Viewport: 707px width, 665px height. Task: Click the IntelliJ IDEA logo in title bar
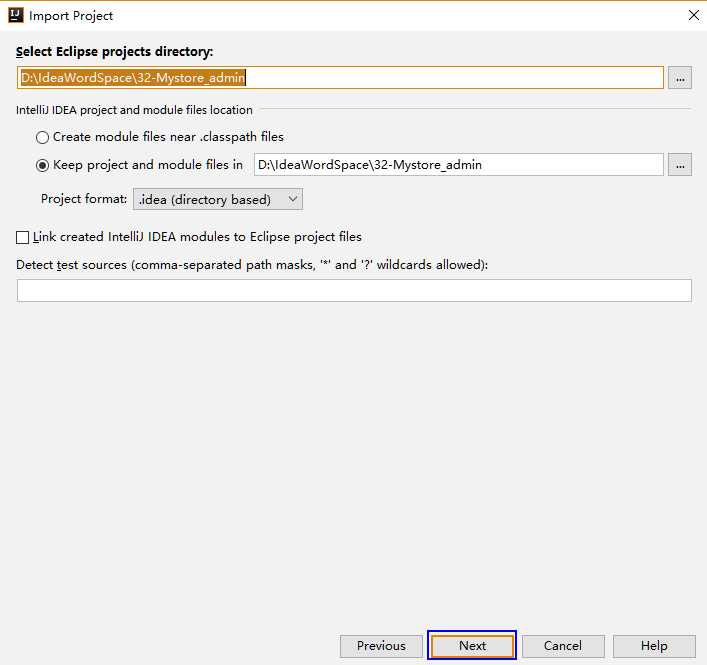(x=16, y=15)
